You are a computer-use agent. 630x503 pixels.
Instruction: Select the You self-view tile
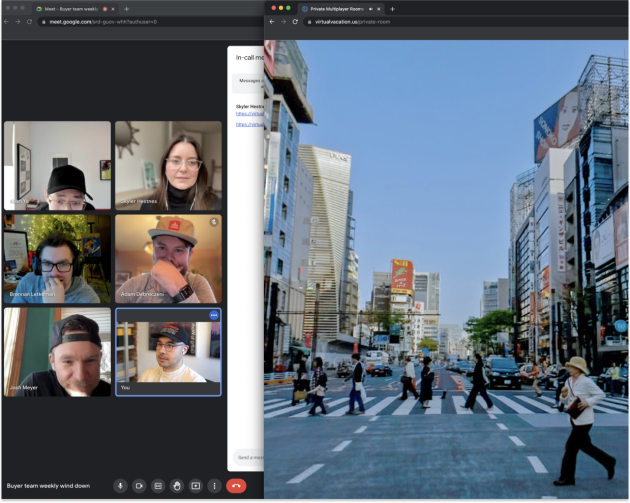tap(168, 352)
